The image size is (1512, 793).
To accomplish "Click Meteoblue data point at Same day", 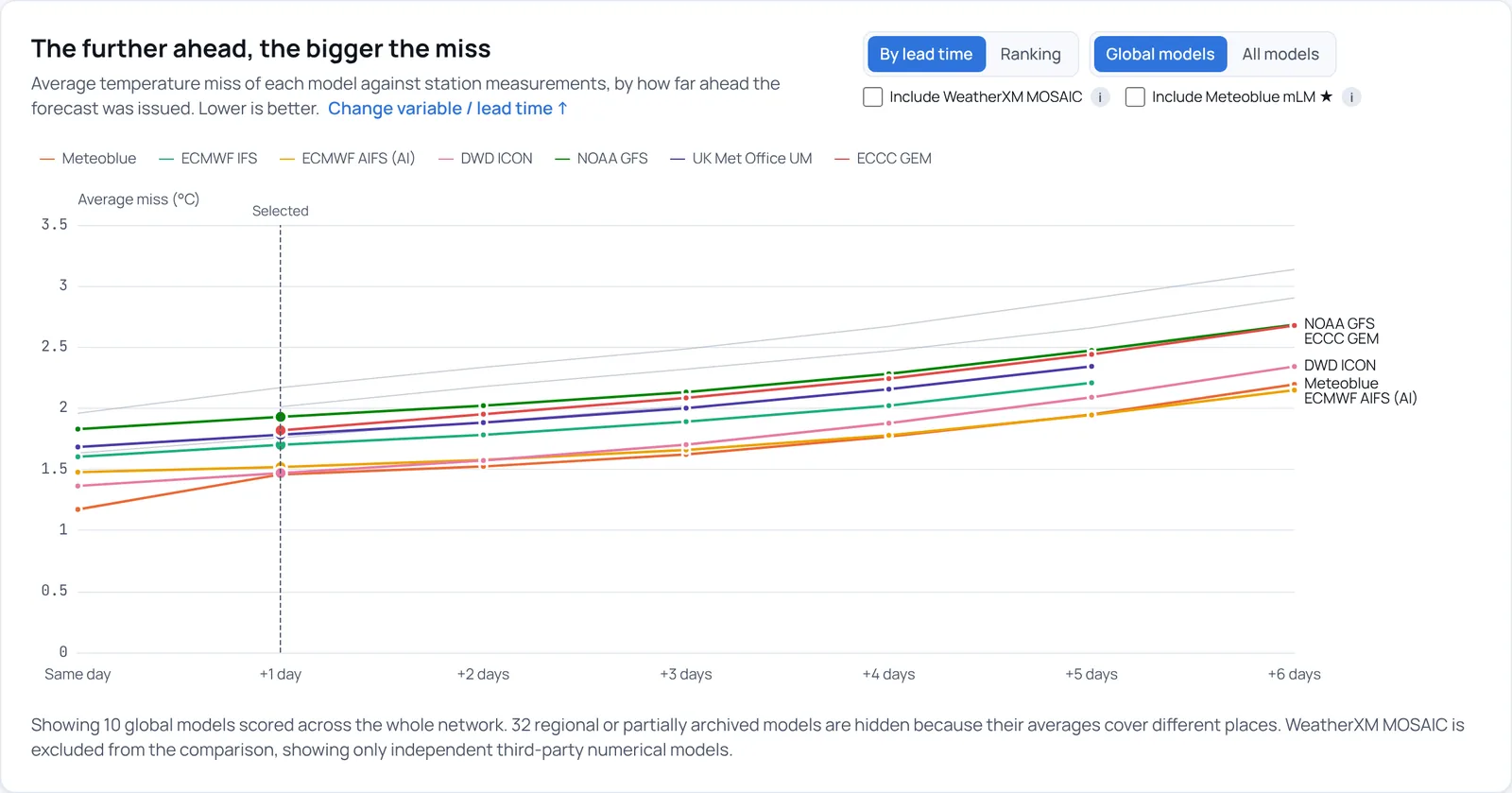I will 77,509.
